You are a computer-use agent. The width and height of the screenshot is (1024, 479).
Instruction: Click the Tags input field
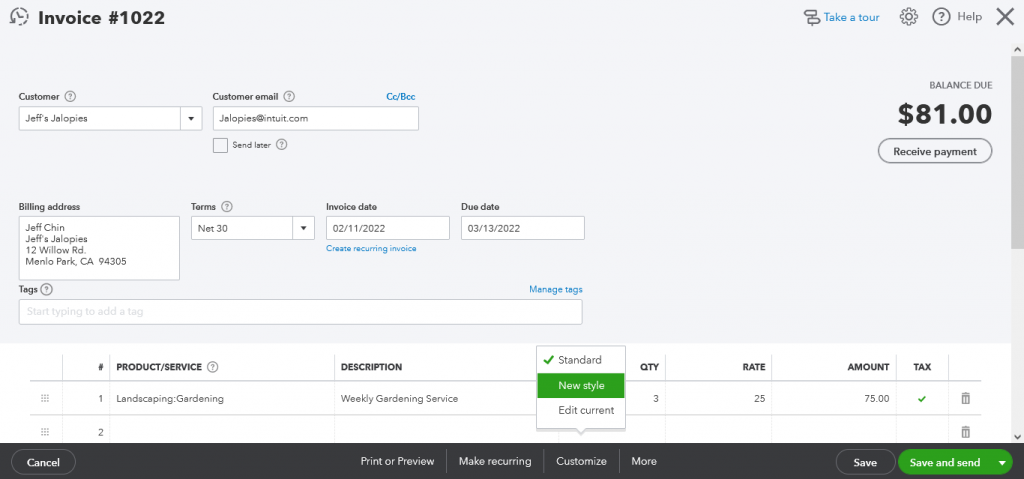(x=300, y=312)
